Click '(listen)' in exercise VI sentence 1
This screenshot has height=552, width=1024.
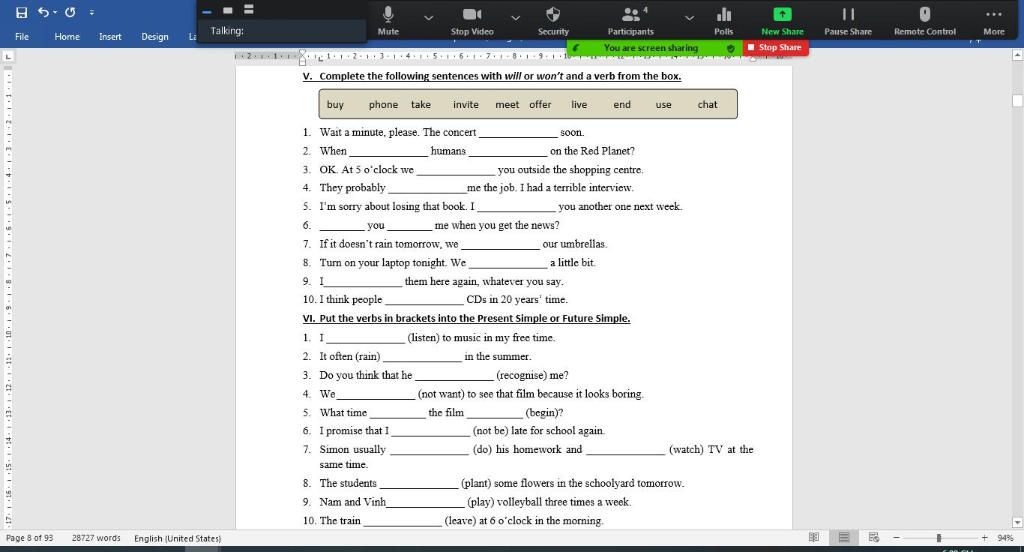[423, 338]
